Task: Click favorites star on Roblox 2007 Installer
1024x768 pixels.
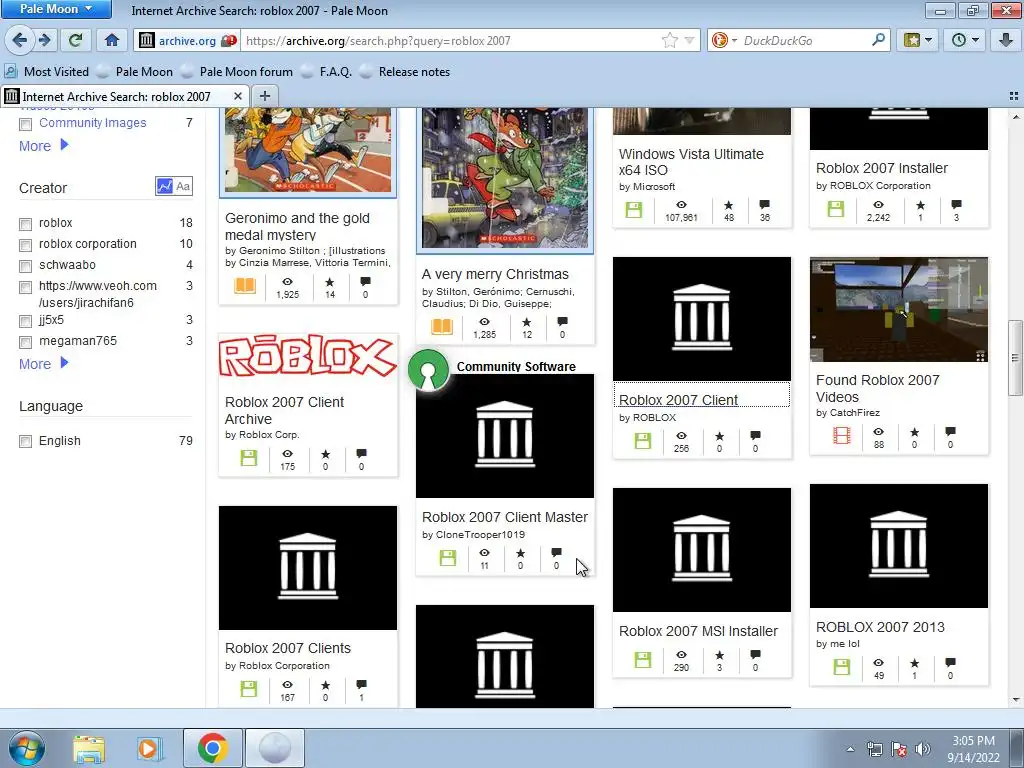Action: [920, 204]
